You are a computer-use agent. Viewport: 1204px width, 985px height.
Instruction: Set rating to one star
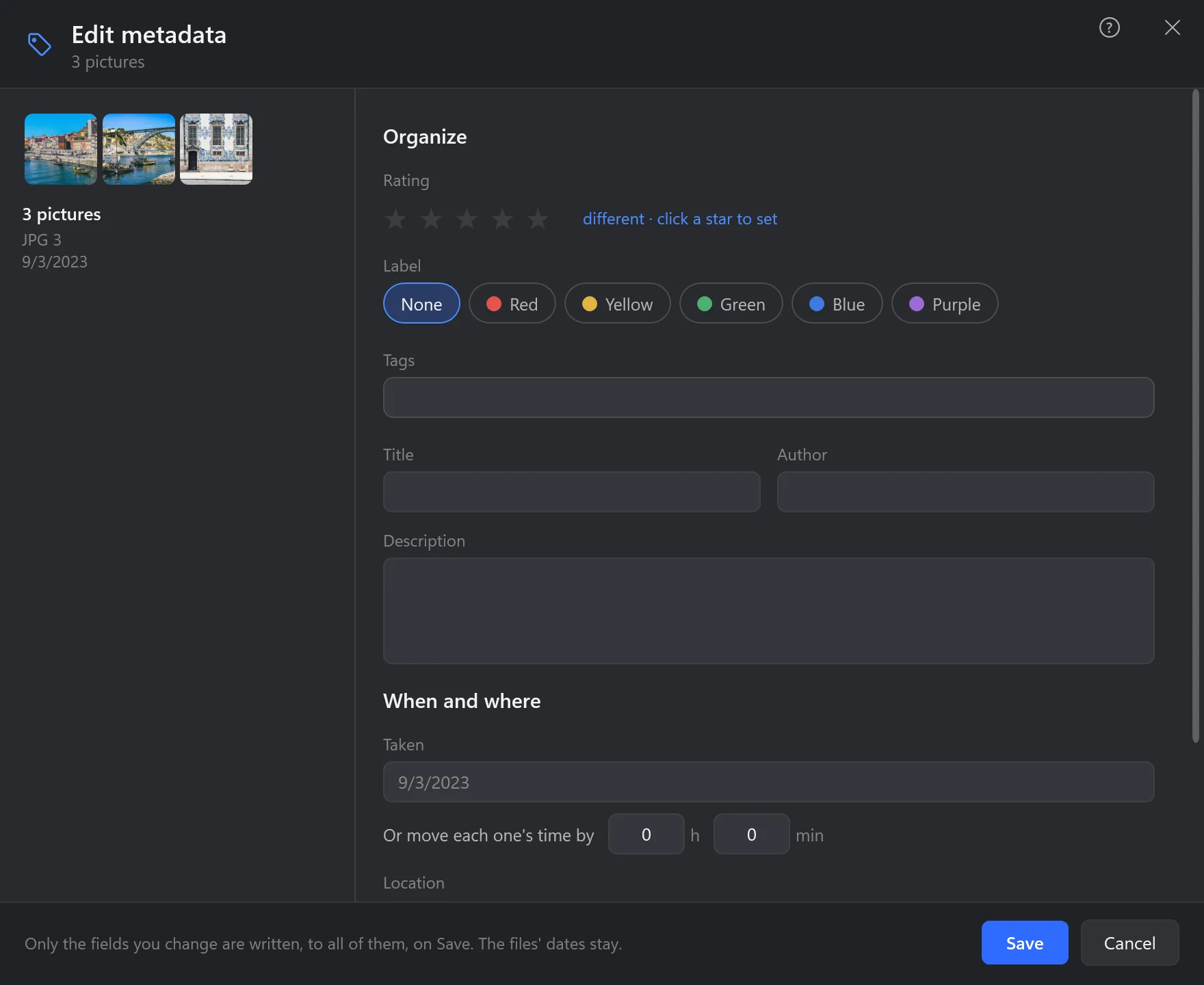tap(395, 219)
